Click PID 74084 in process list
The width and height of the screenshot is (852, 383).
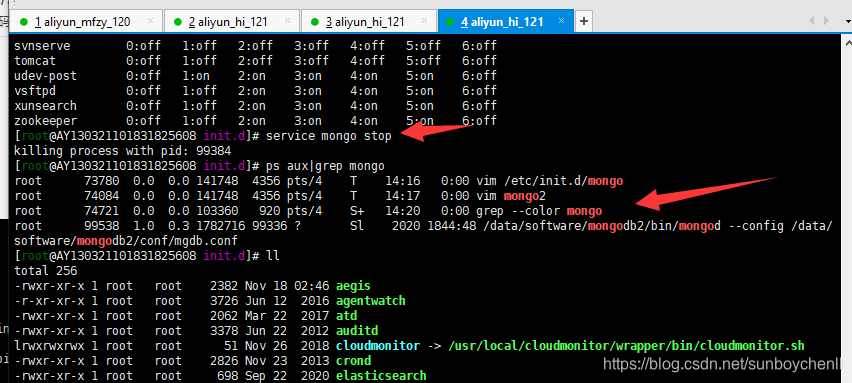pyautogui.click(x=102, y=196)
